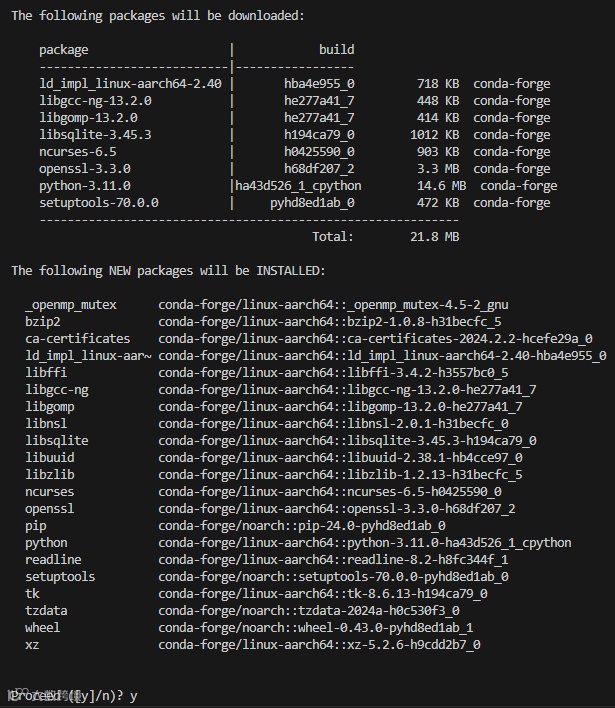Click 'The following packages will be downloaded' heading
Image resolution: width=615 pixels, height=708 pixels.
pos(158,16)
